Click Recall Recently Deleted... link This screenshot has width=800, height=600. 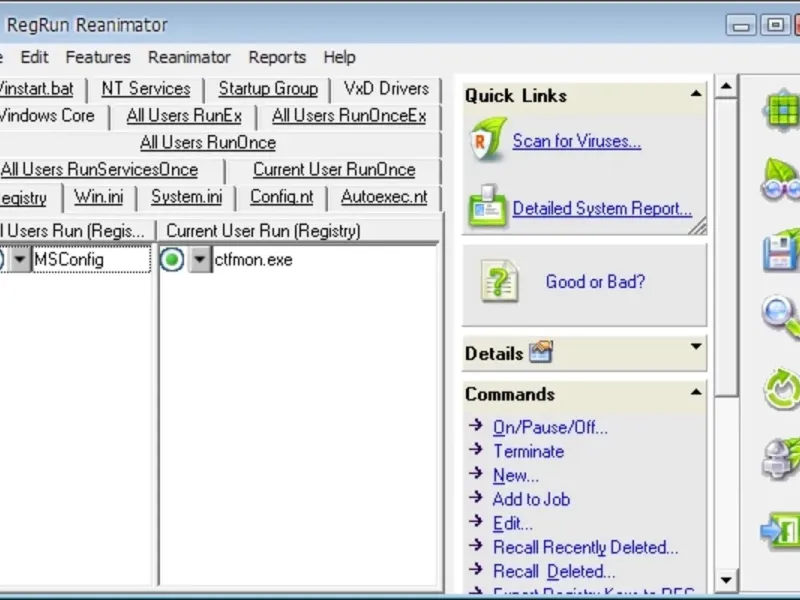(586, 547)
